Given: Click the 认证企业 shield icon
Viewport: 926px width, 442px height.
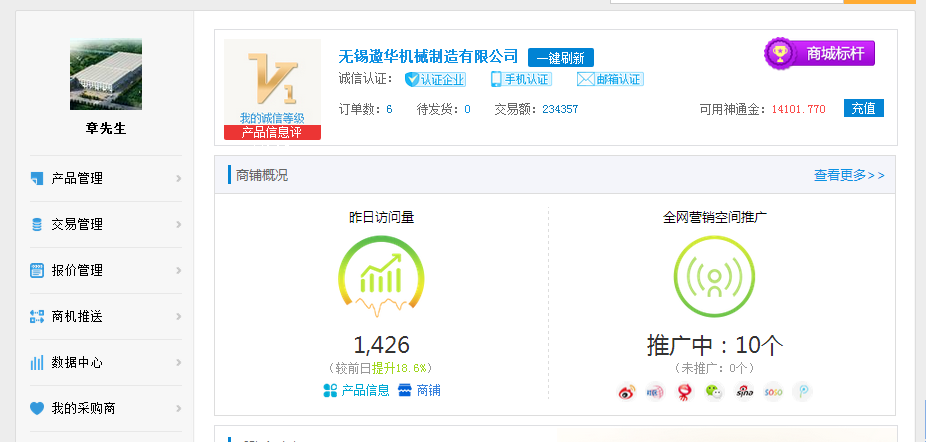Looking at the screenshot, I should (x=412, y=79).
